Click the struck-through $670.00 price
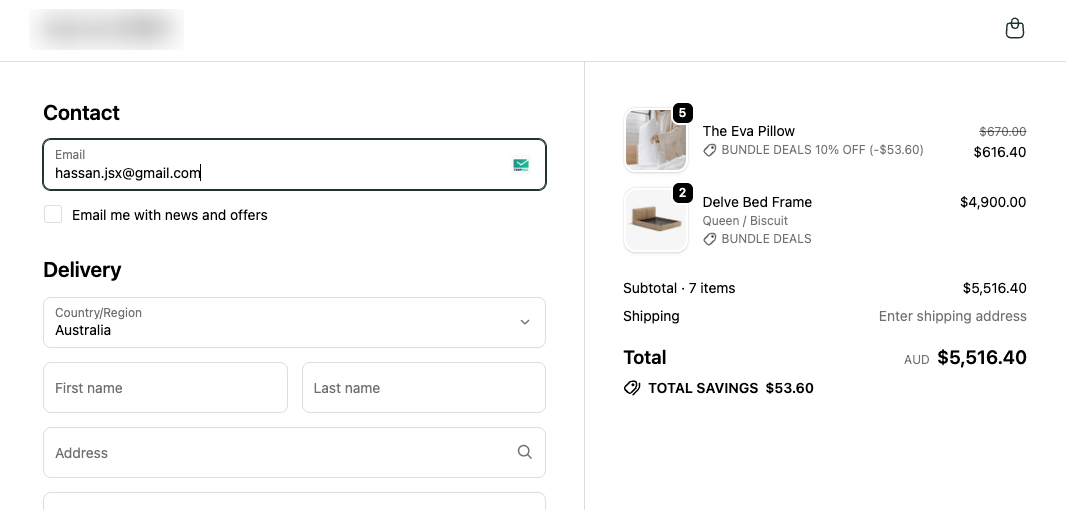 click(1003, 131)
